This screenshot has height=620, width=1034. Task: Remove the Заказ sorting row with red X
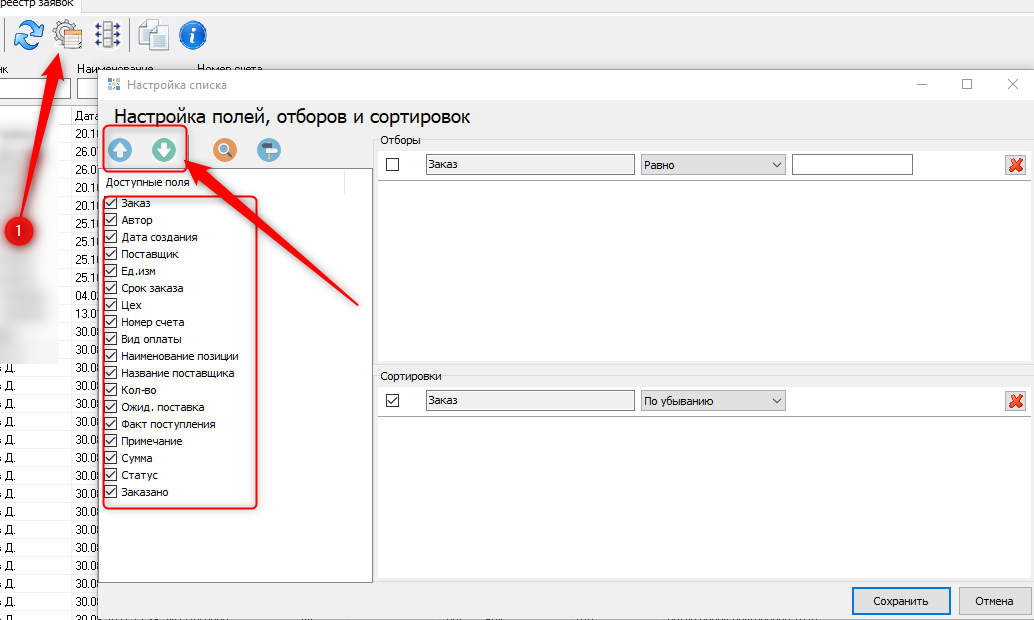tap(1016, 401)
